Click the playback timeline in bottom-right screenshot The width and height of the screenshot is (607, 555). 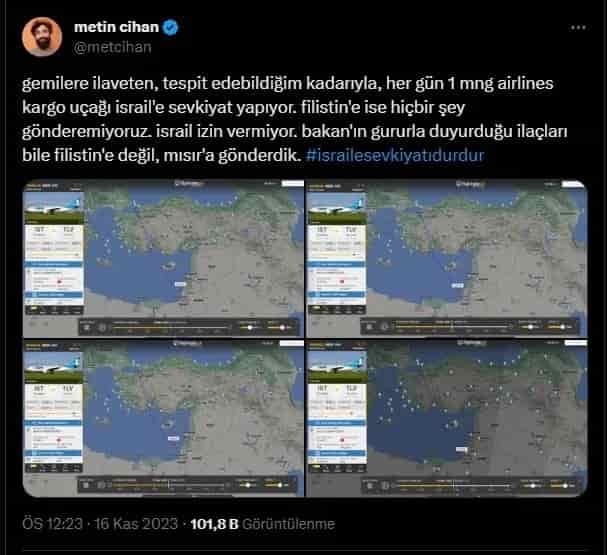point(453,485)
